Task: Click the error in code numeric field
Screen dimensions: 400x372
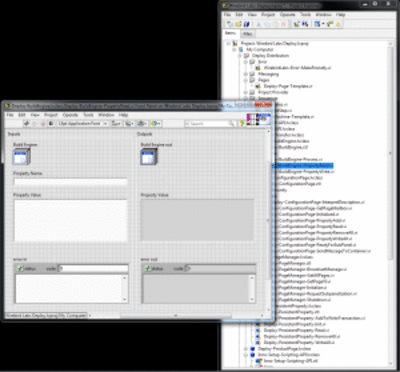Action: (x=93, y=268)
